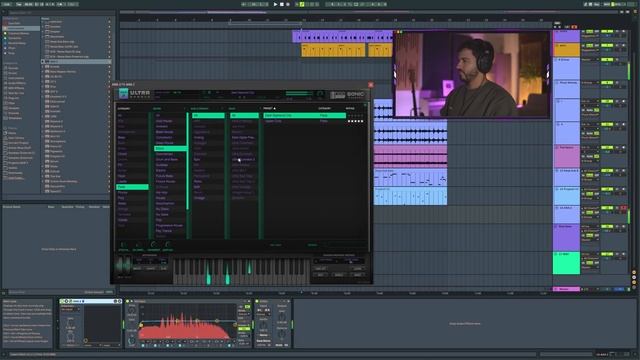Click the lowest key on ULTRA piano keyboard
Viewport: 640px width, 360px height.
click(176, 271)
